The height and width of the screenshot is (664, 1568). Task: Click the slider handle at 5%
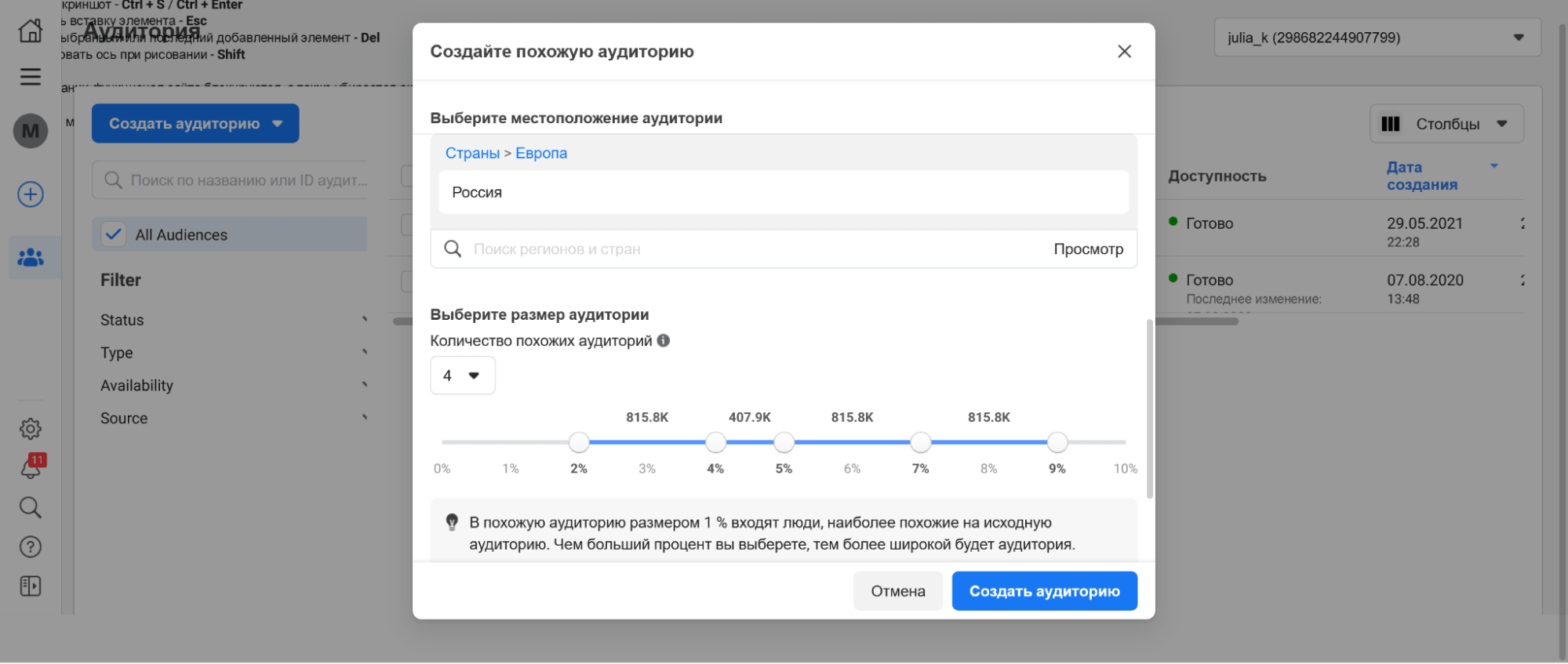(784, 442)
